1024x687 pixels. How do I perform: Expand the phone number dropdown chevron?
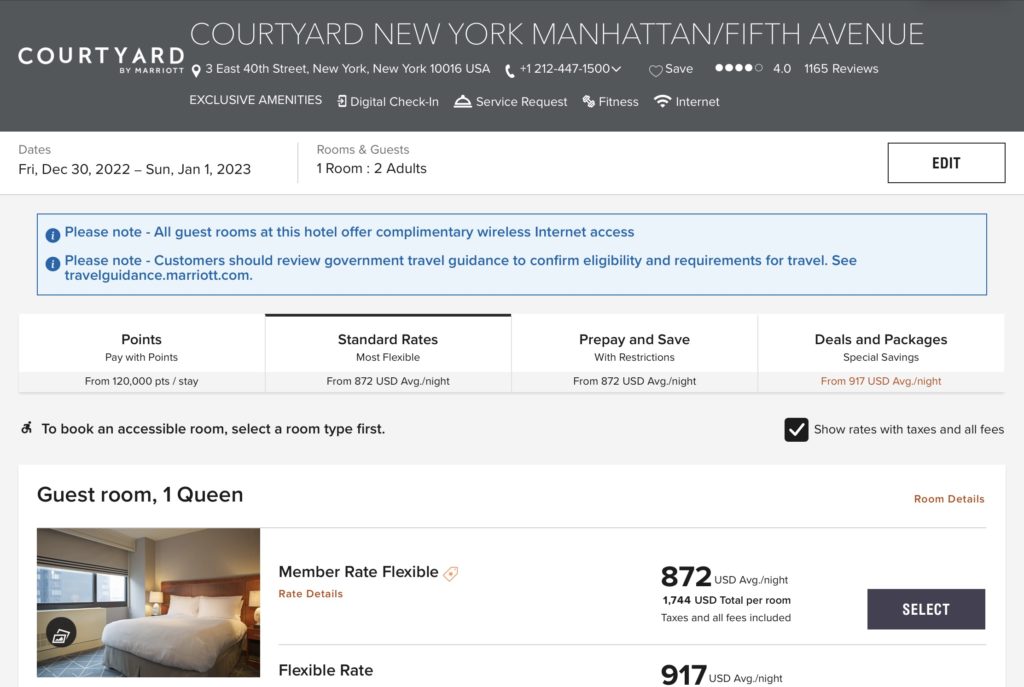(616, 70)
